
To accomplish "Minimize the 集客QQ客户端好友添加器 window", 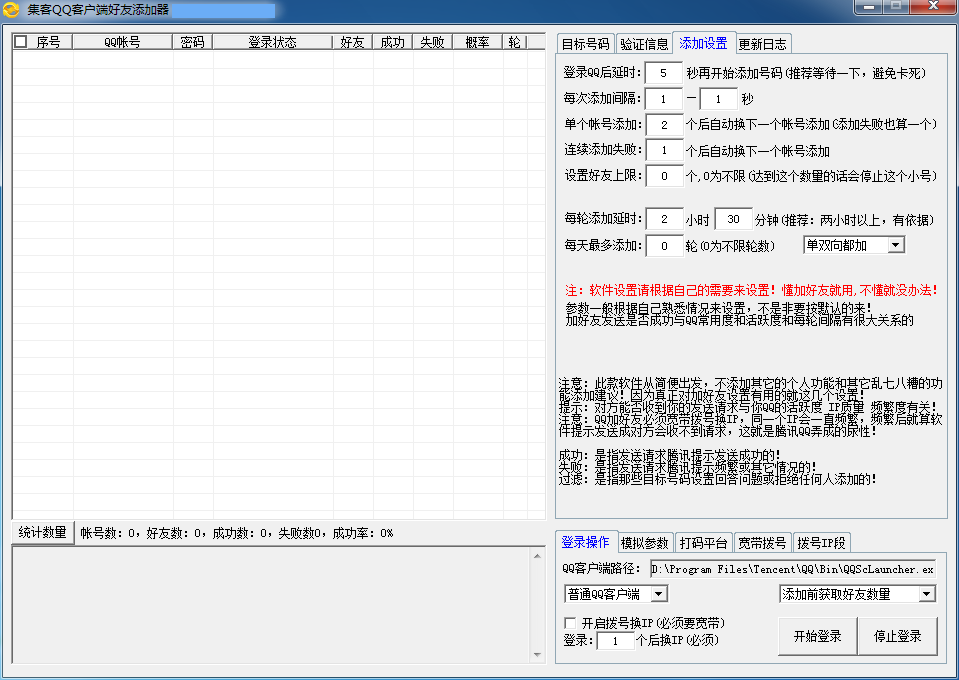I will pyautogui.click(x=866, y=7).
